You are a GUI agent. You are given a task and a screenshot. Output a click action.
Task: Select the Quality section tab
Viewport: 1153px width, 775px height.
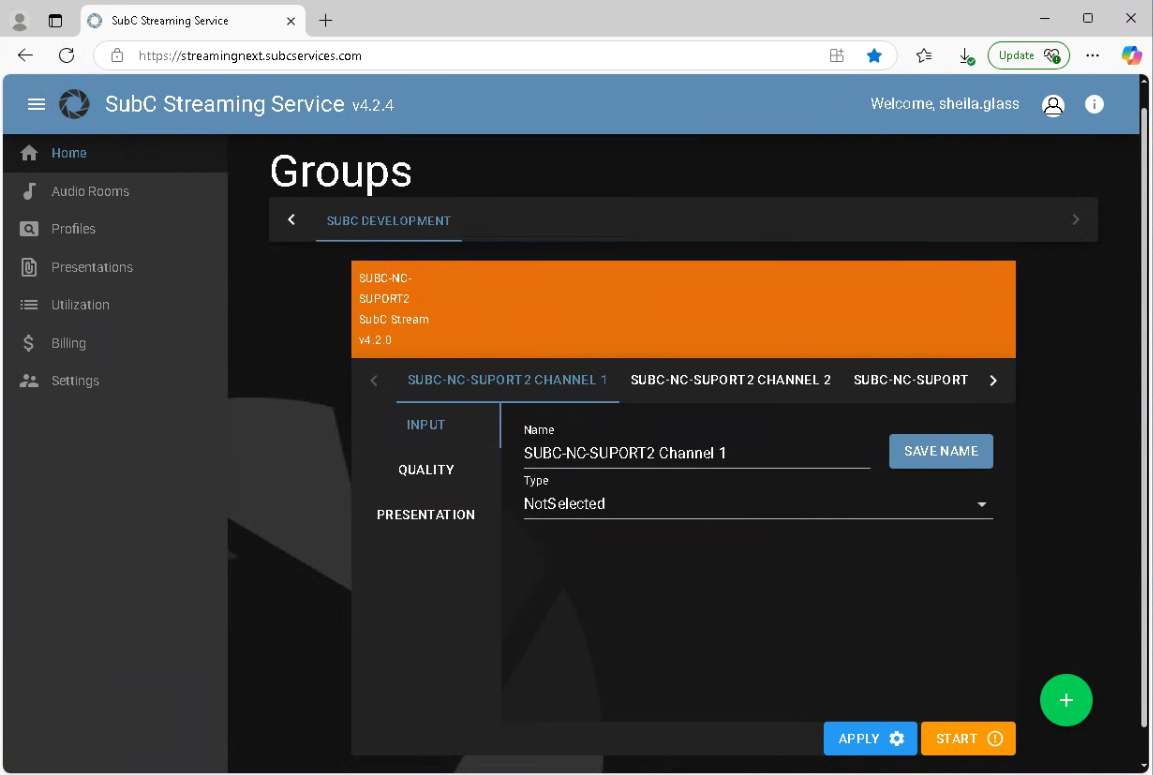coord(426,470)
